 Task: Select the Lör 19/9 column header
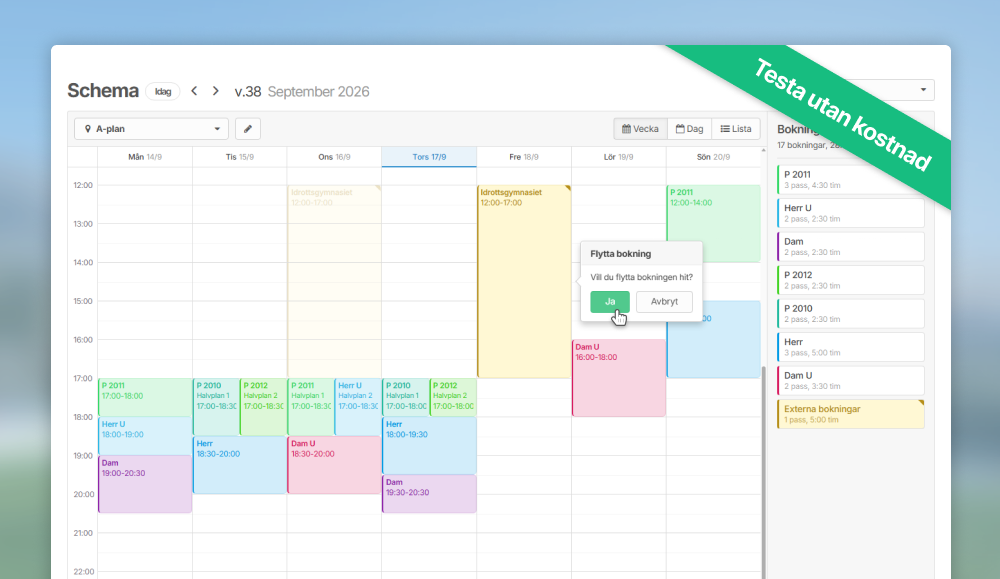619,157
